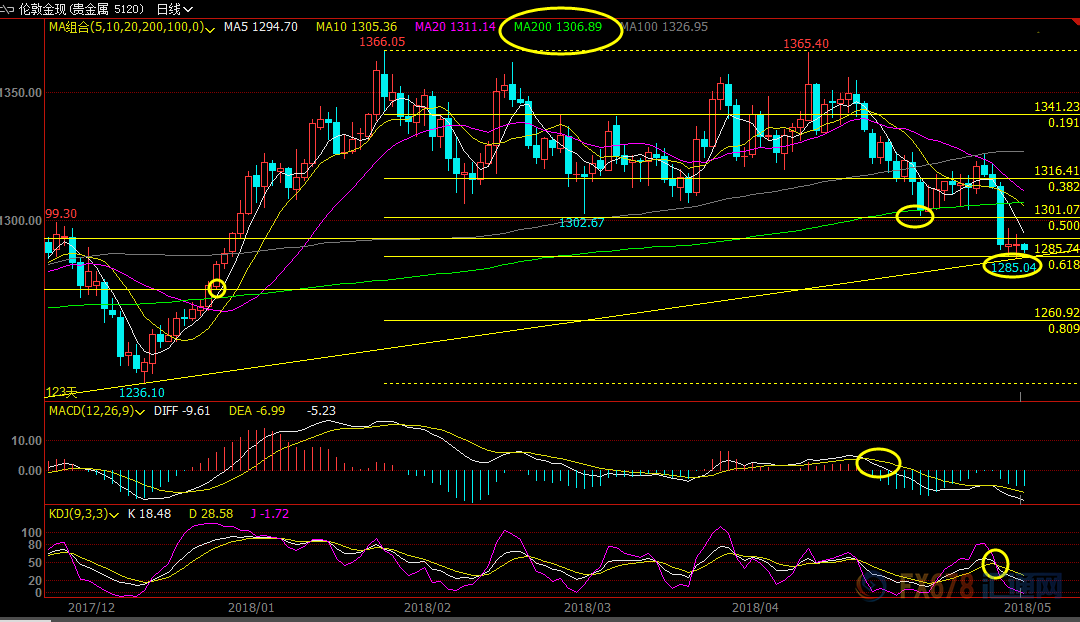Image resolution: width=1080 pixels, height=622 pixels.
Task: Click the KDJ J -1.72 value label
Action: tap(268, 514)
